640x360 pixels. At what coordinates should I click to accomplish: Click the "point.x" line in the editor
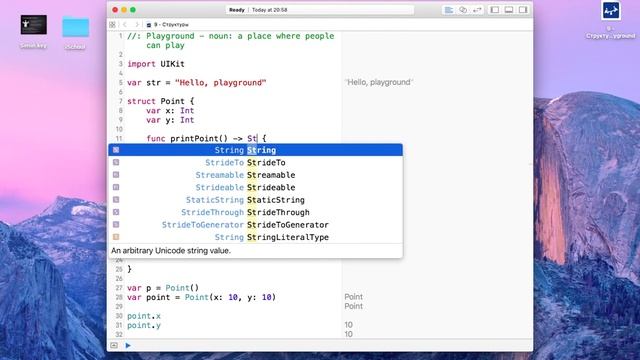[144, 316]
